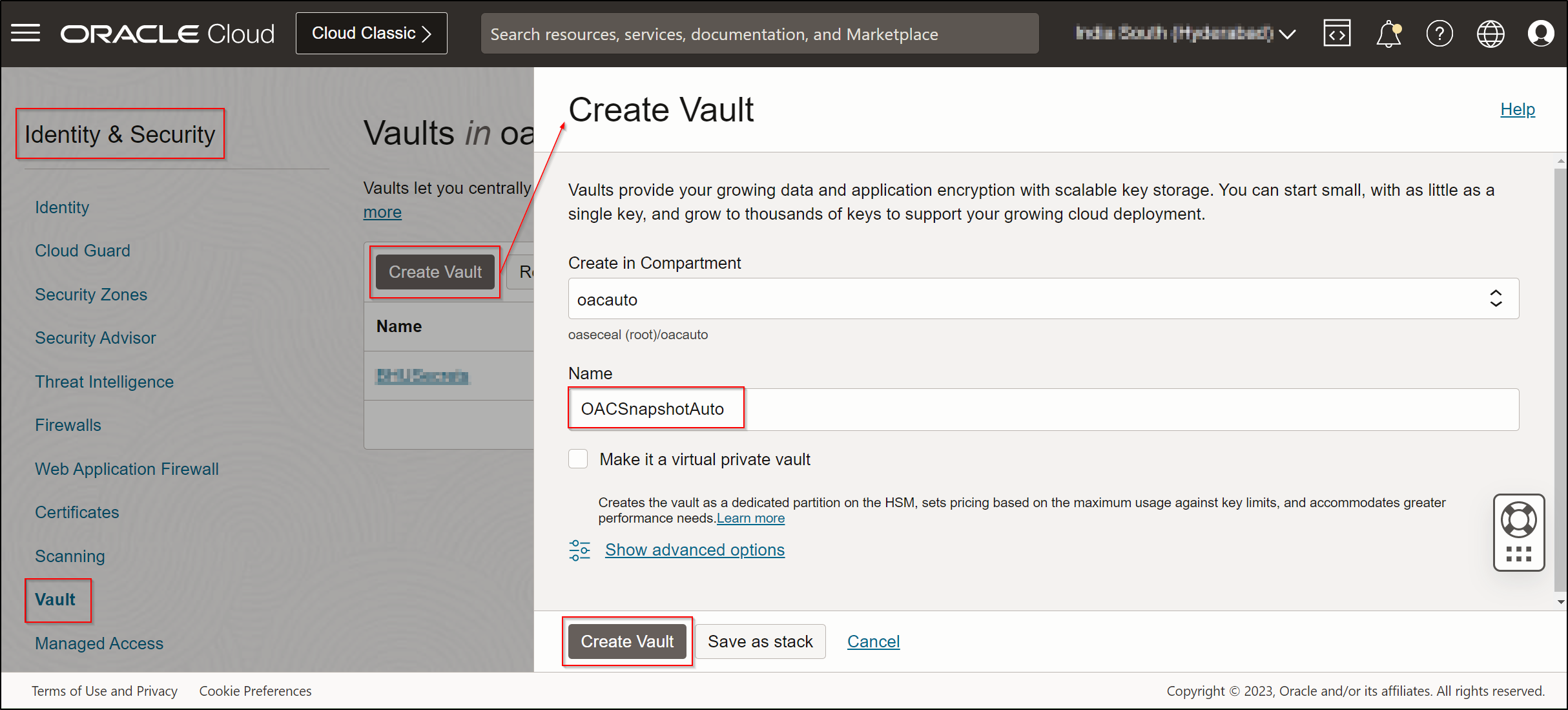Select Vault in the sidebar

tap(56, 600)
